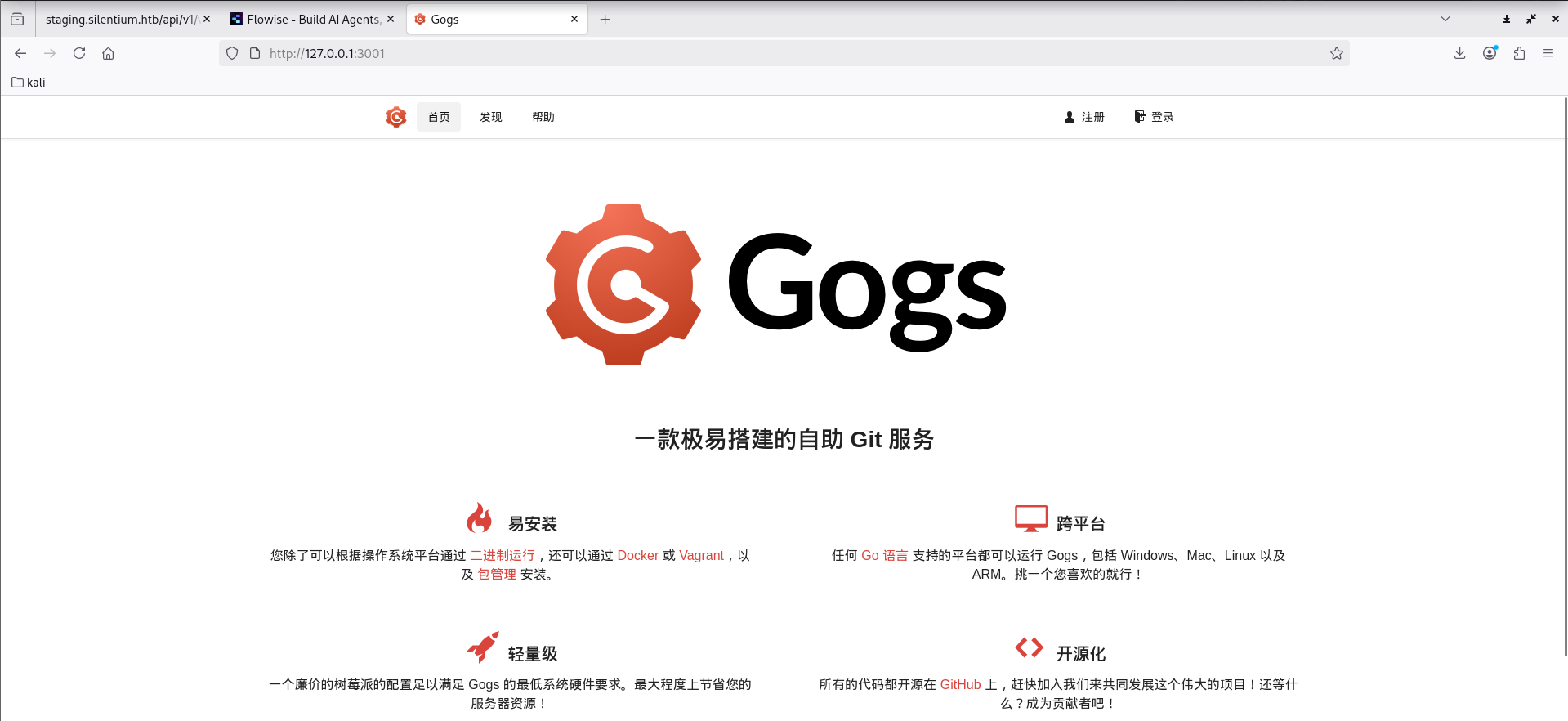Bookmark this page with star icon
This screenshot has width=1568, height=721.
(x=1336, y=53)
